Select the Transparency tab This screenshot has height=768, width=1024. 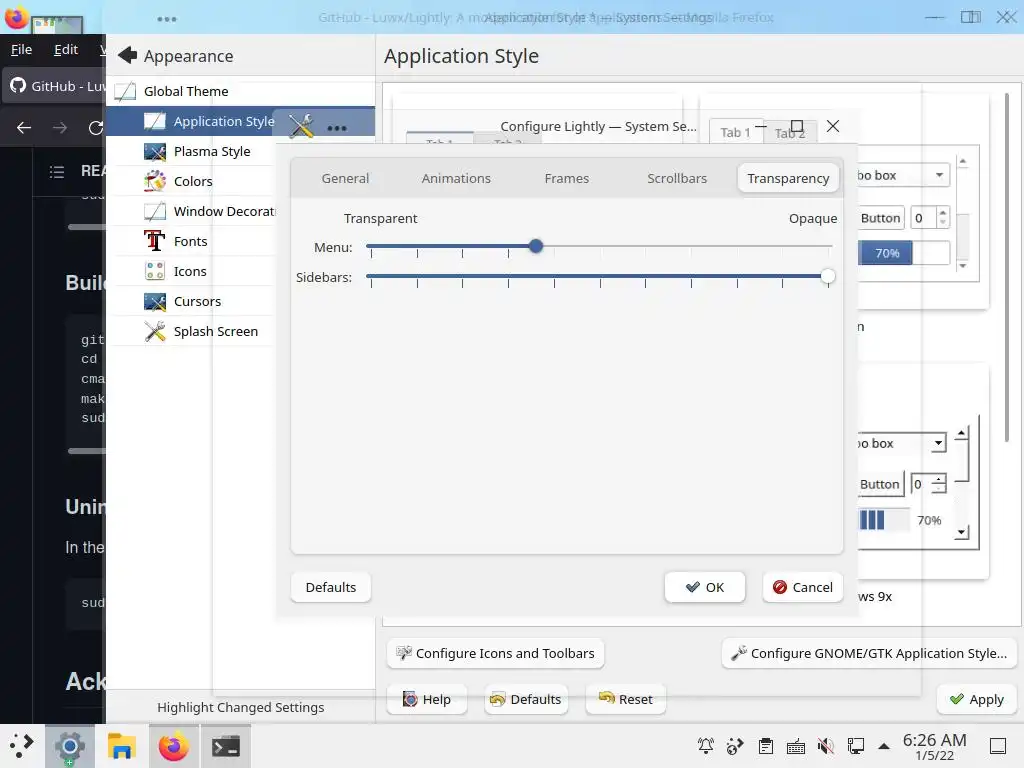pyautogui.click(x=788, y=178)
